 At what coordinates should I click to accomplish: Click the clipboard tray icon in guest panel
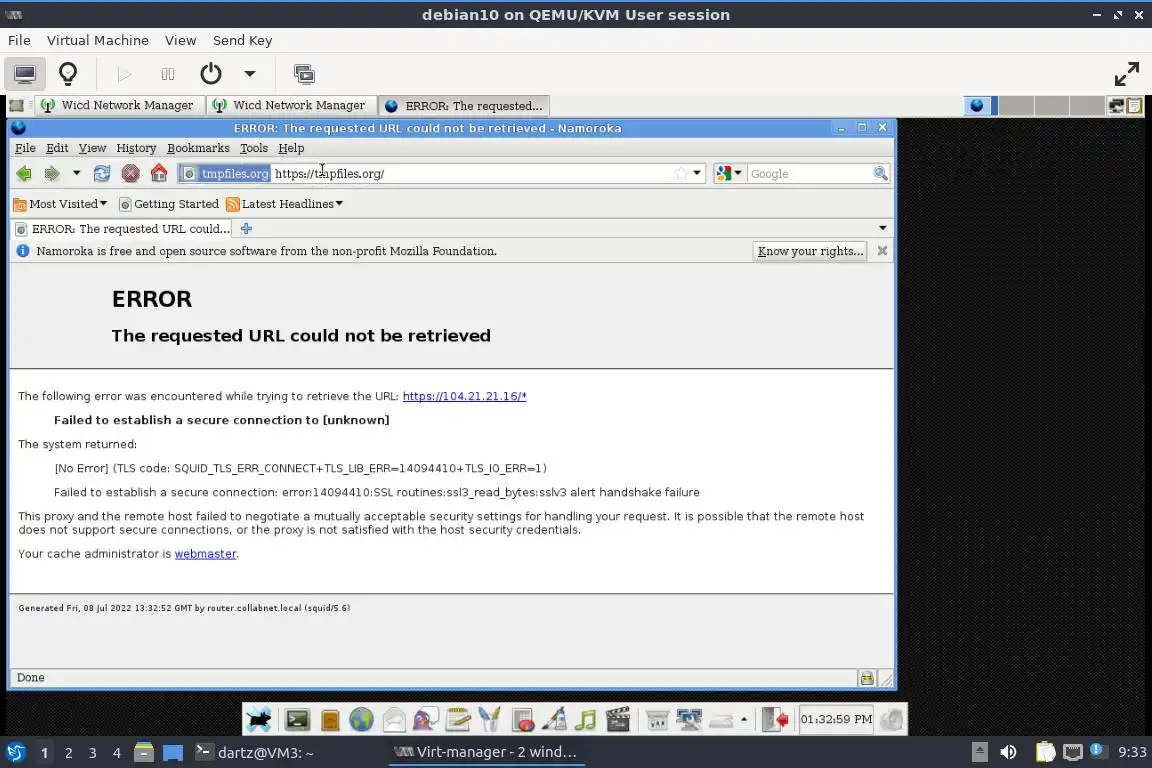point(1134,106)
